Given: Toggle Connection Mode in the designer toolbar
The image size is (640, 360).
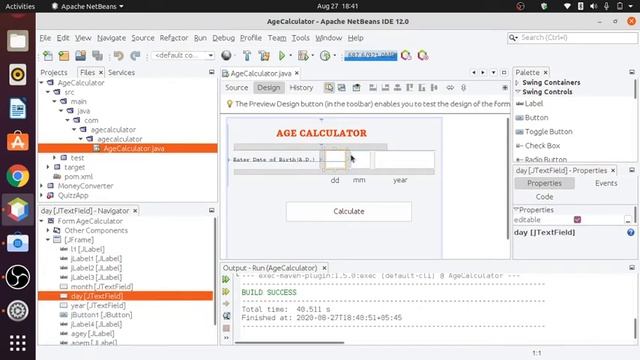Looking at the screenshot, I should (x=342, y=88).
